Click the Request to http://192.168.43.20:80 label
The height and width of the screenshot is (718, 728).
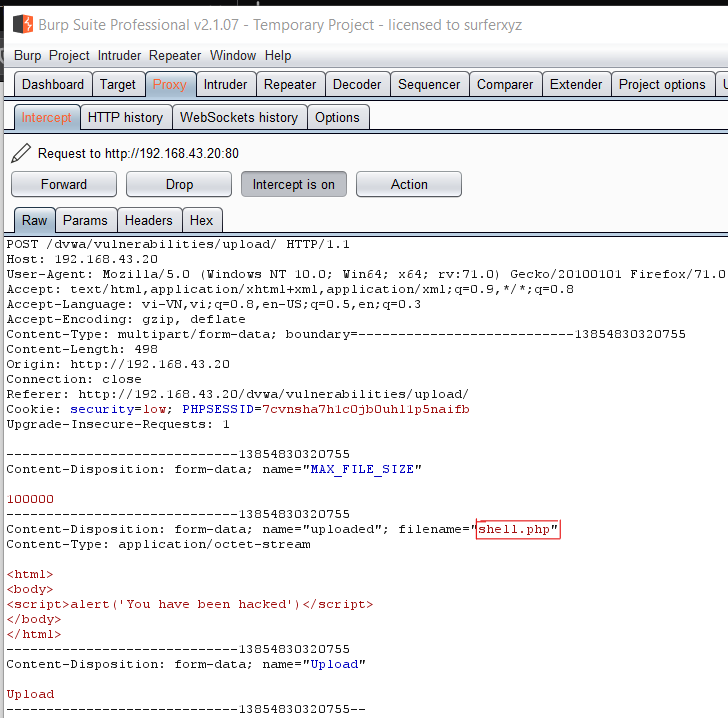coord(138,153)
